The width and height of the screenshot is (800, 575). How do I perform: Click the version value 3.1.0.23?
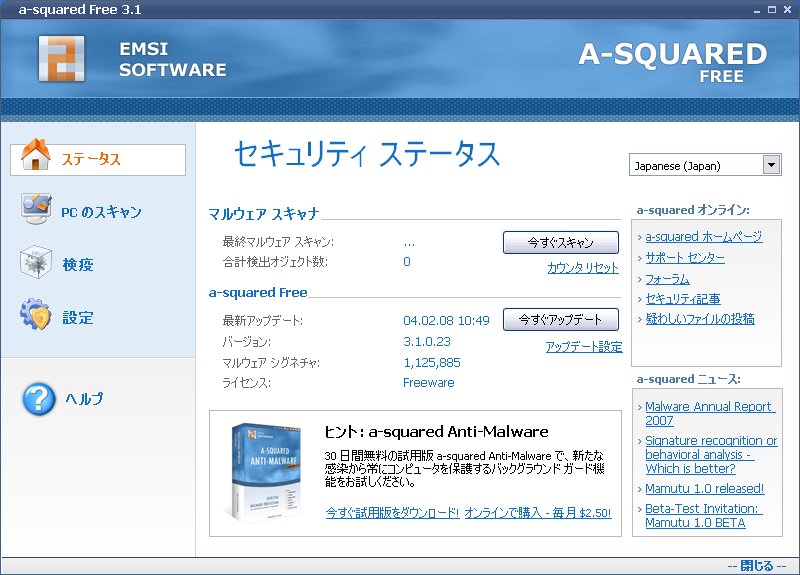pos(427,341)
